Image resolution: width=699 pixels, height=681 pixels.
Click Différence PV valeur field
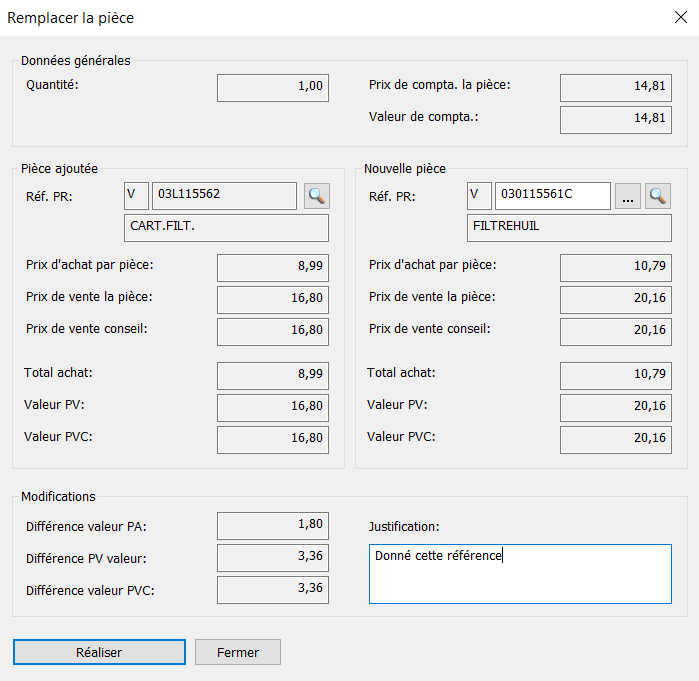[273, 558]
